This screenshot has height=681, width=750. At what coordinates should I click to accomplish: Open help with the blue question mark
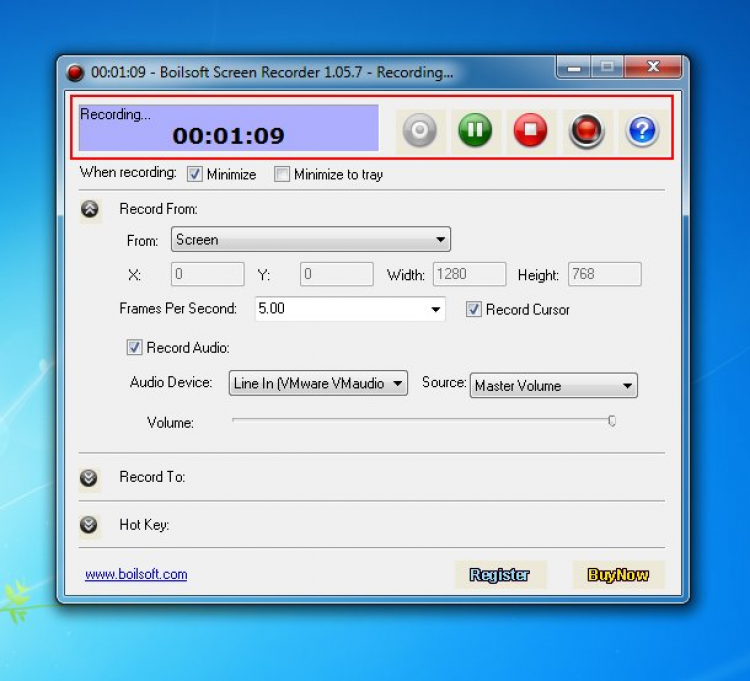642,130
